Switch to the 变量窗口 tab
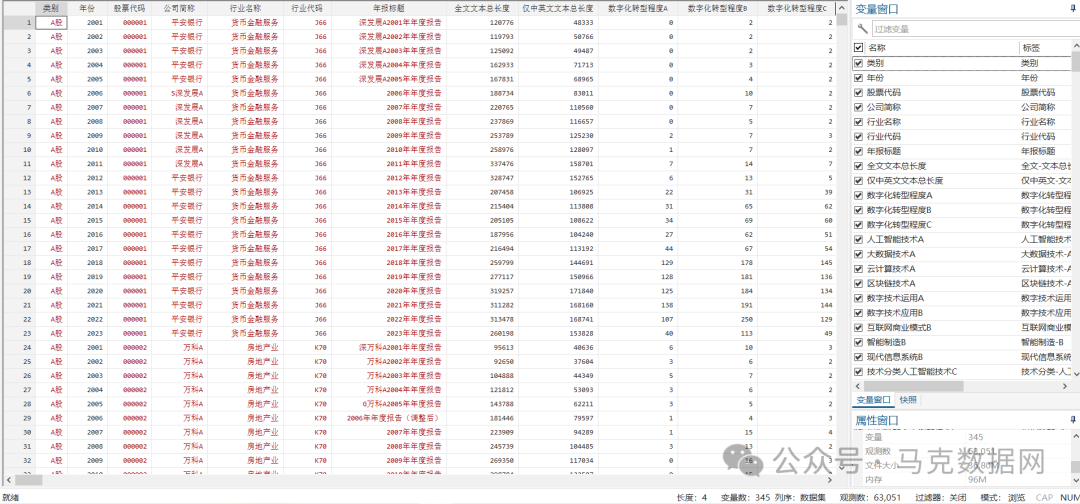The image size is (1080, 504). pyautogui.click(x=873, y=400)
